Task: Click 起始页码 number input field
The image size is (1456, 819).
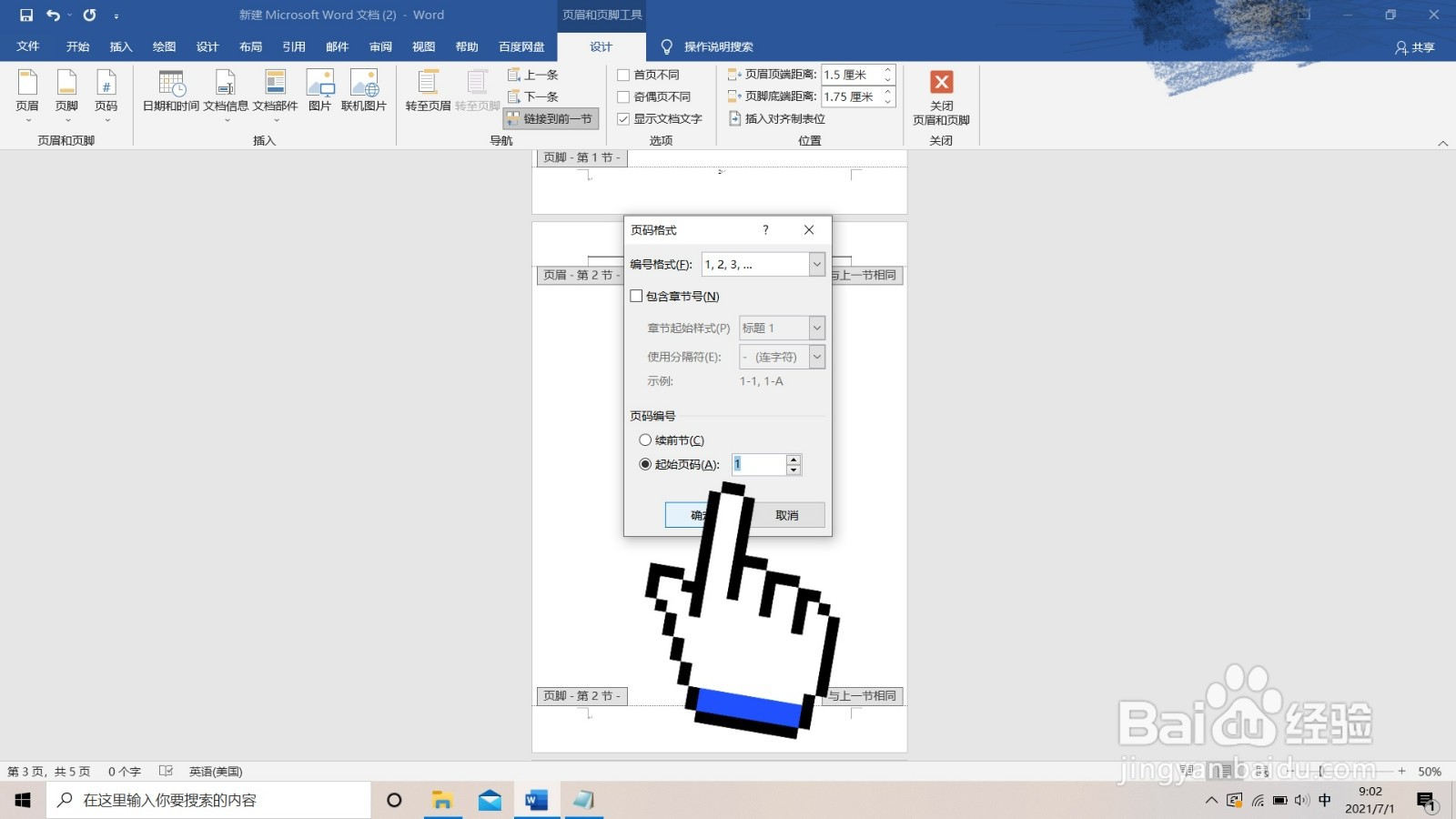Action: tap(758, 464)
